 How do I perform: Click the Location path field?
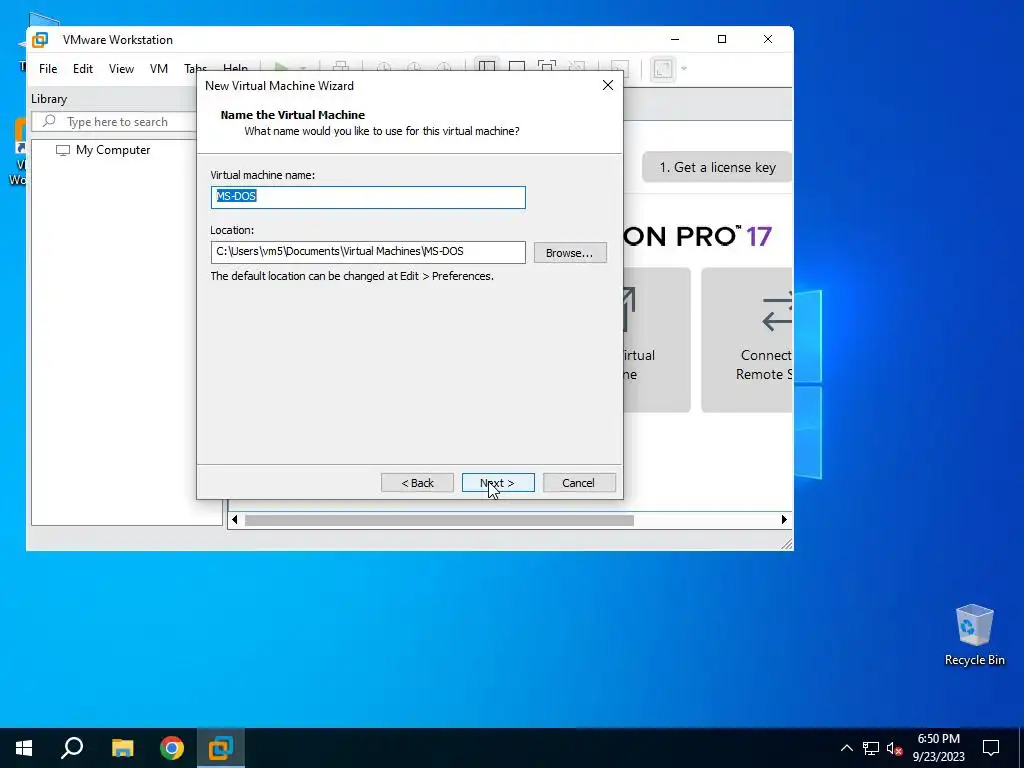368,252
